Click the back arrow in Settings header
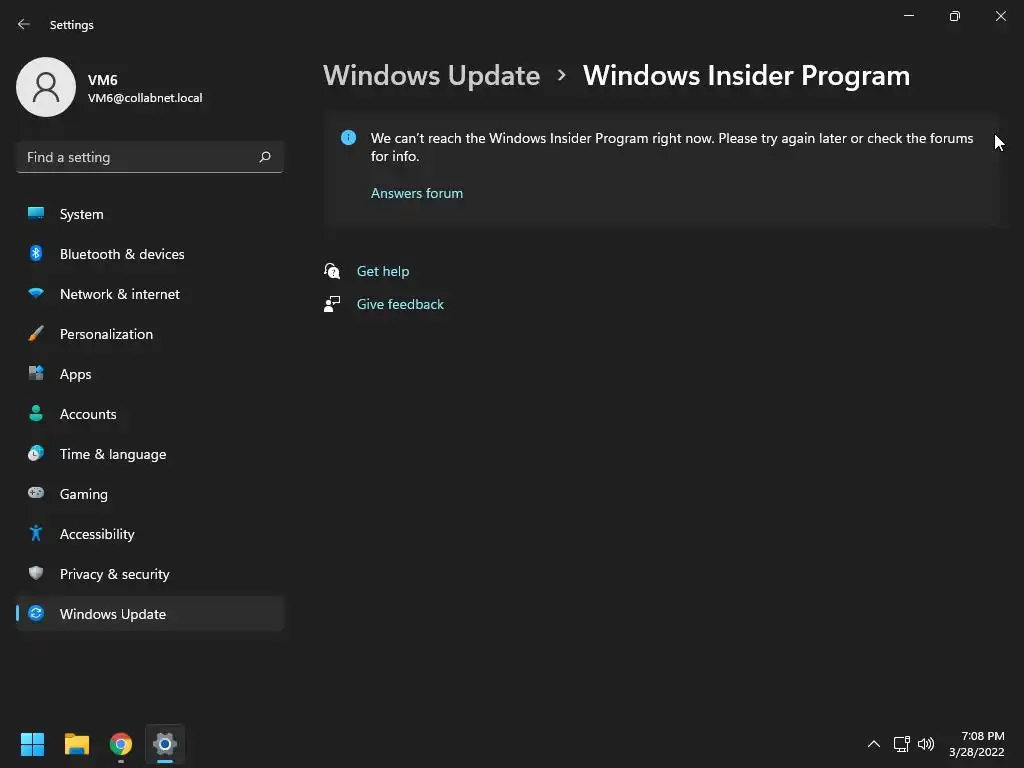The width and height of the screenshot is (1024, 768). point(24,24)
